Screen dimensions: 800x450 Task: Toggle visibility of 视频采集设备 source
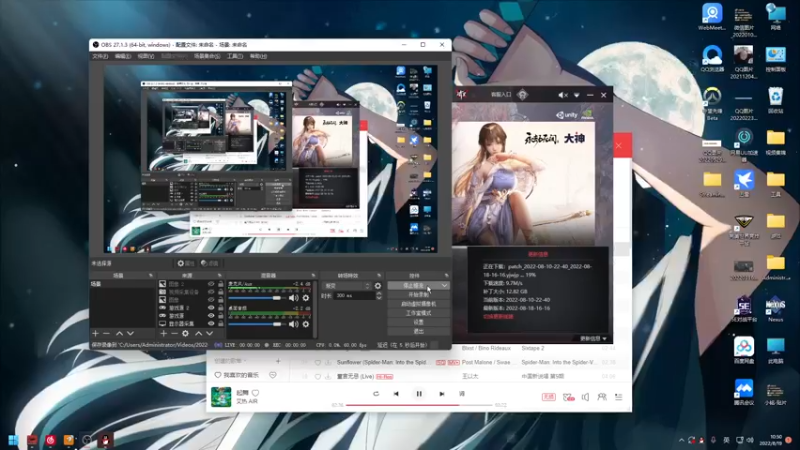point(211,292)
